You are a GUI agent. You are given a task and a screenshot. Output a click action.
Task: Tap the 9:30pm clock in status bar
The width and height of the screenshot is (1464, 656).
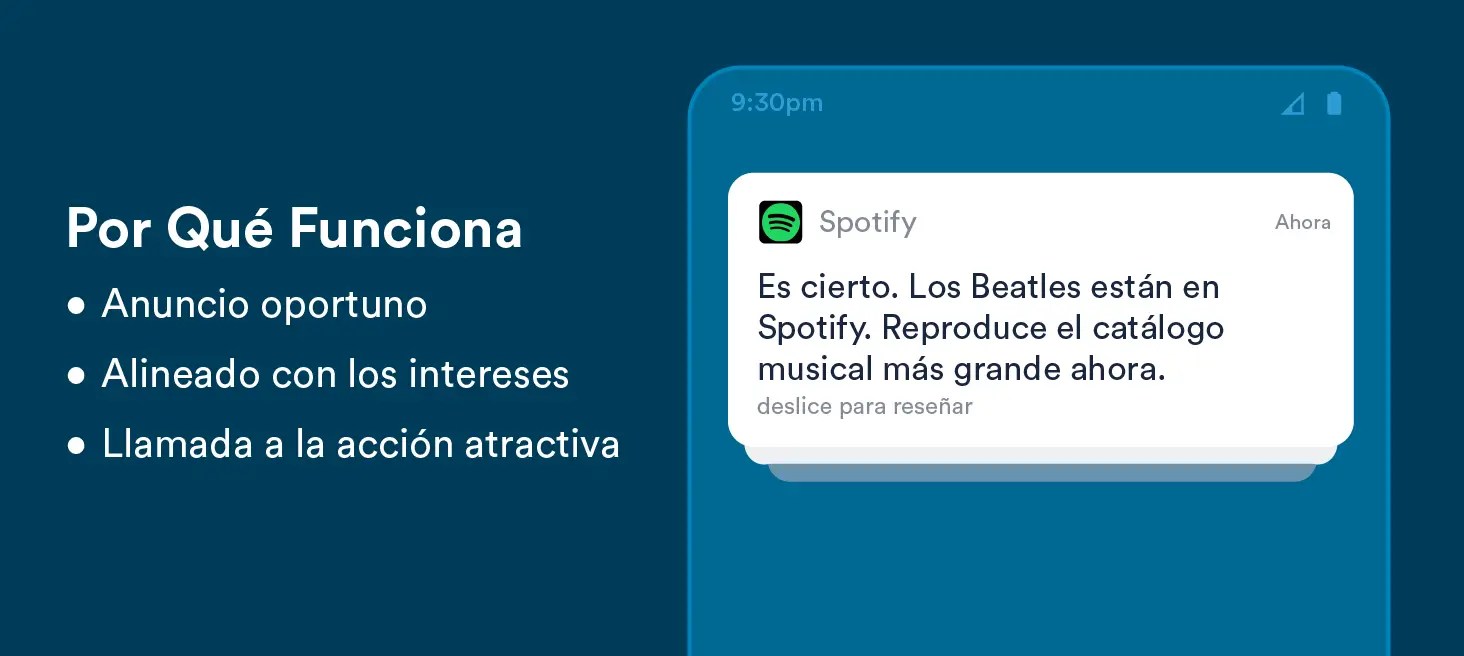pyautogui.click(x=777, y=103)
